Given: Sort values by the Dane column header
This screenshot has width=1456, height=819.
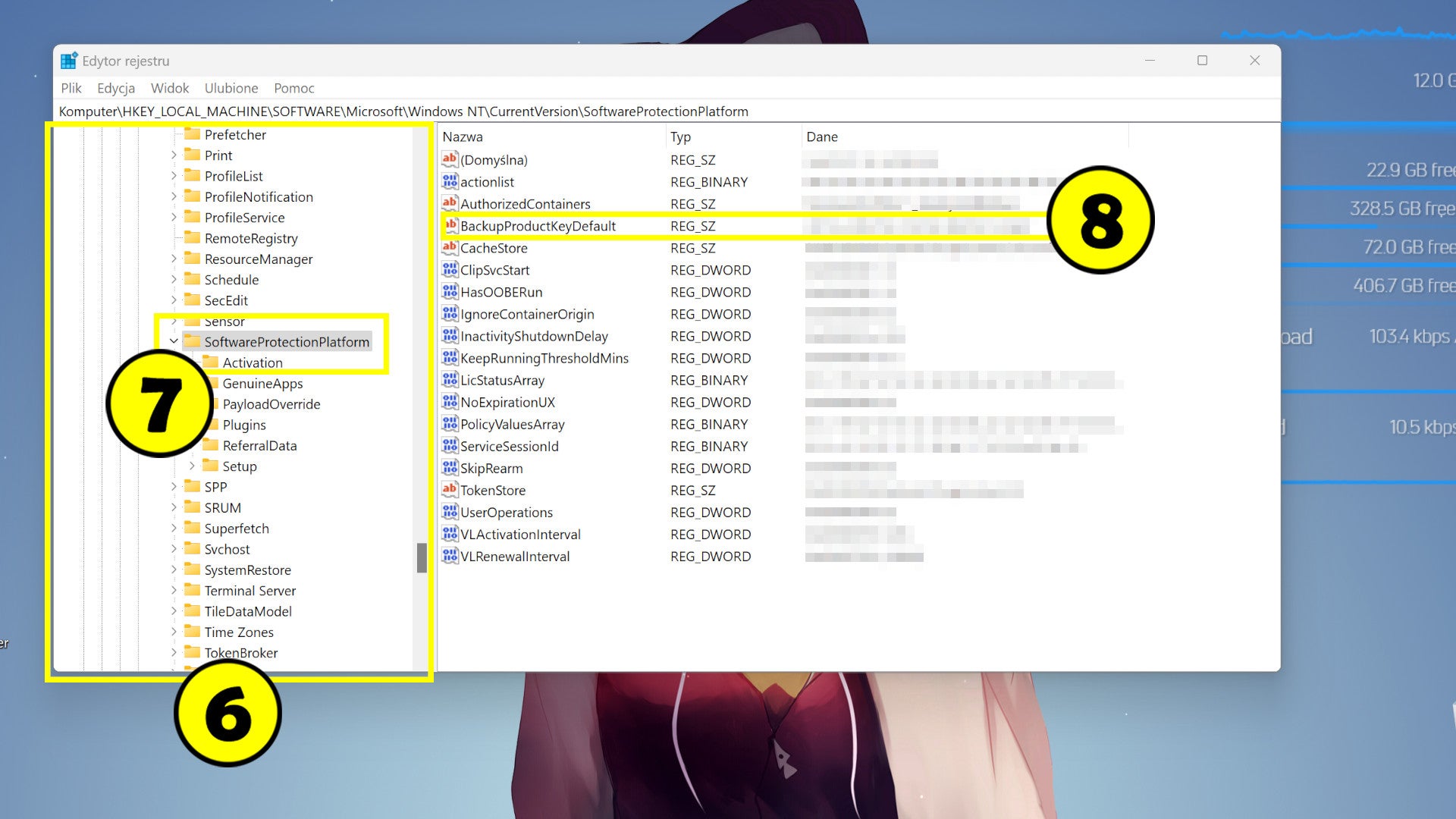Looking at the screenshot, I should [x=965, y=136].
